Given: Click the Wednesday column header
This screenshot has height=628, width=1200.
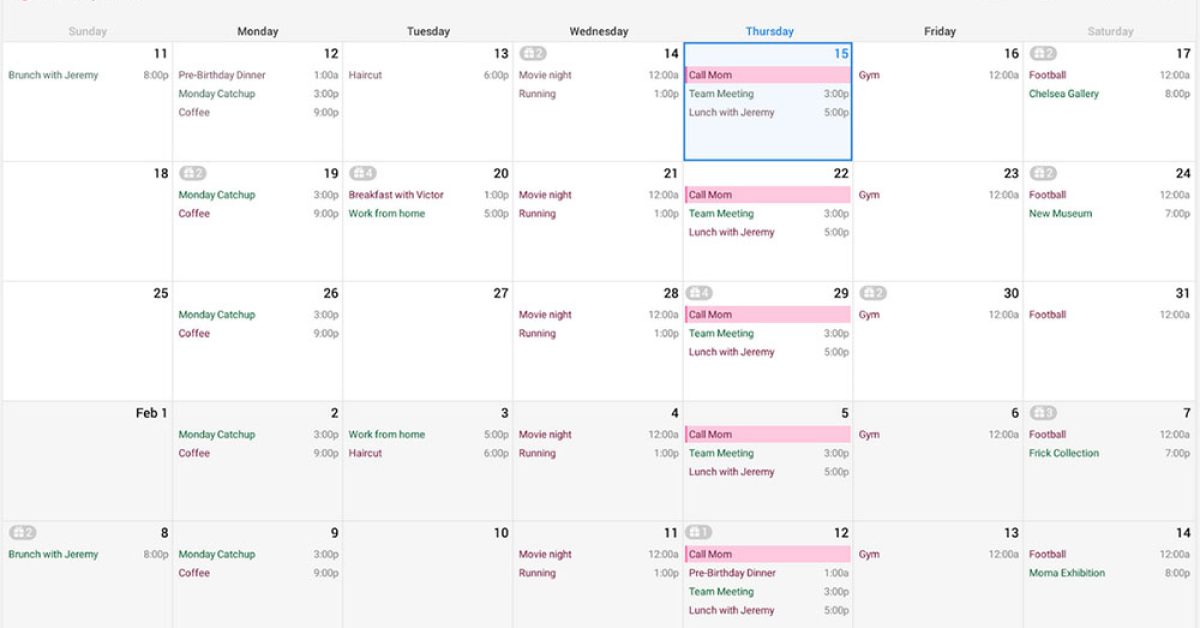Looking at the screenshot, I should [598, 32].
